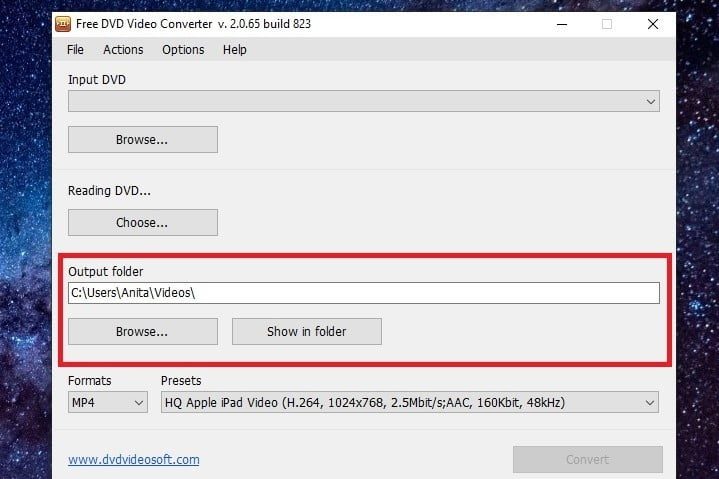Click the window title bar text
The height and width of the screenshot is (479, 719).
click(x=193, y=24)
